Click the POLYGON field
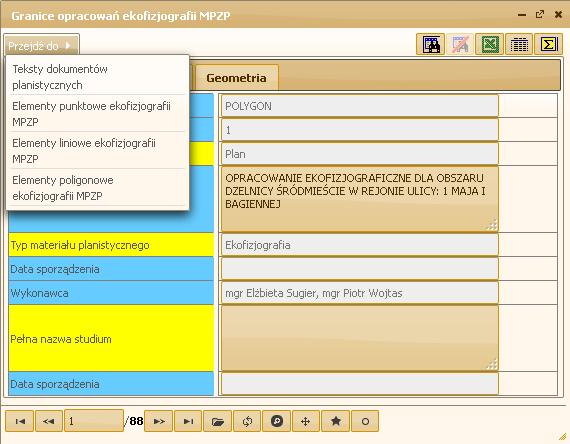Image resolution: width=570 pixels, height=444 pixels. point(360,106)
